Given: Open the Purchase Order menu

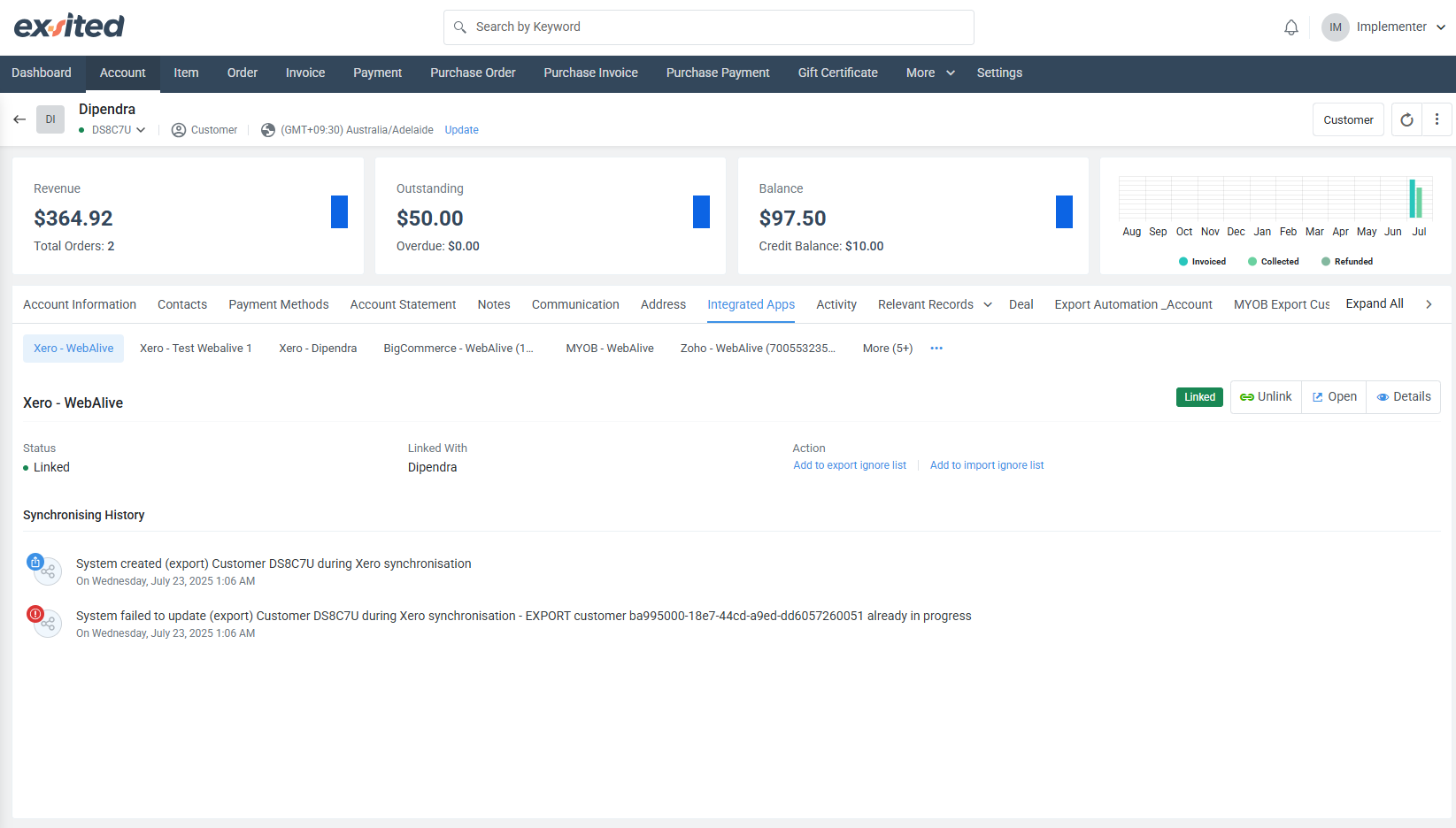Looking at the screenshot, I should (x=473, y=73).
